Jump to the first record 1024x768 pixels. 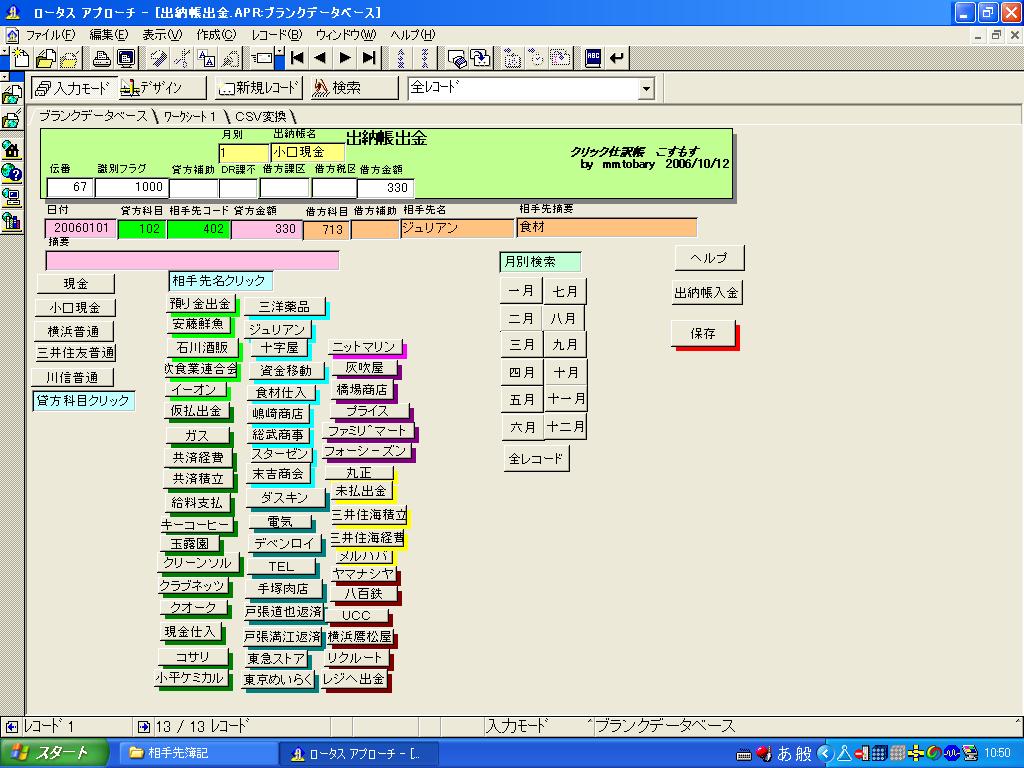point(297,58)
